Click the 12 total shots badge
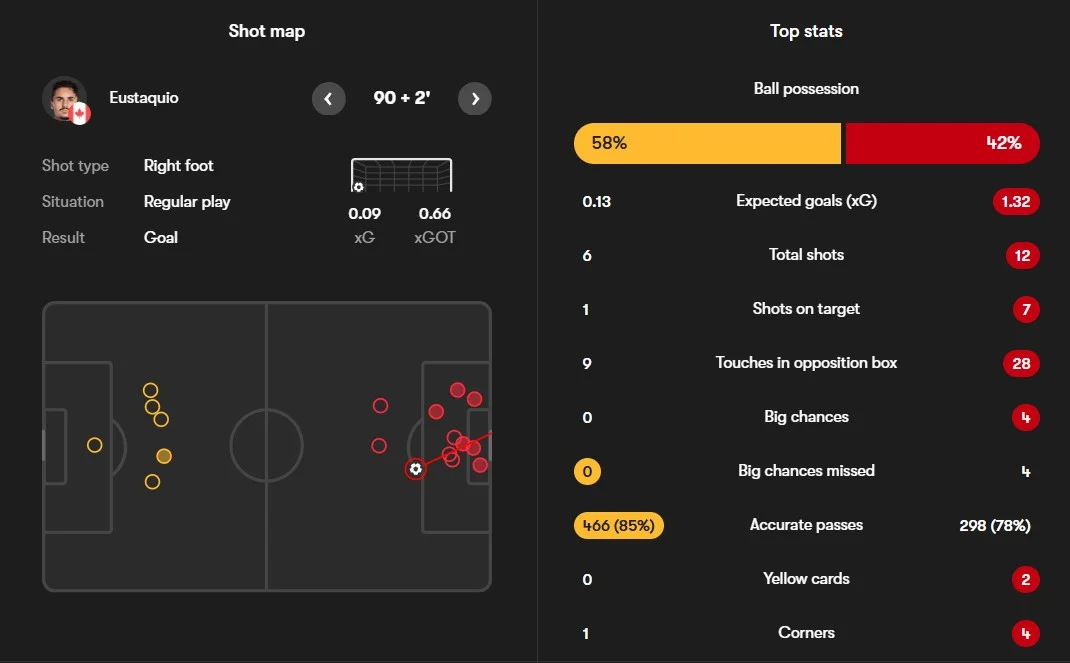Viewport: 1070px width, 663px height. click(x=1022, y=255)
